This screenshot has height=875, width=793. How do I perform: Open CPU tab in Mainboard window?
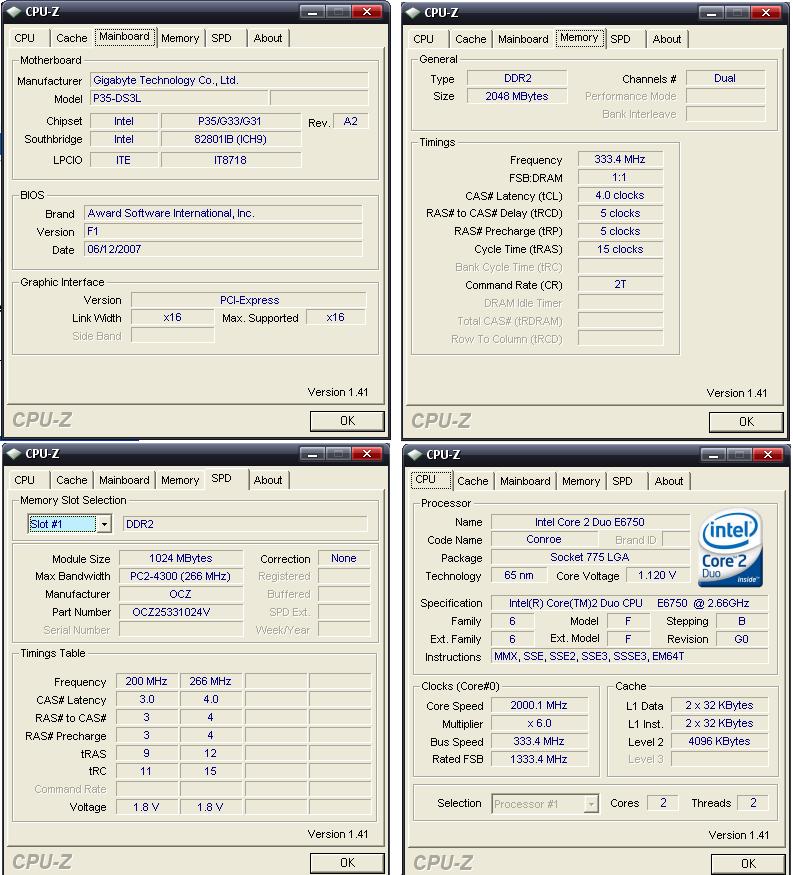coord(25,38)
